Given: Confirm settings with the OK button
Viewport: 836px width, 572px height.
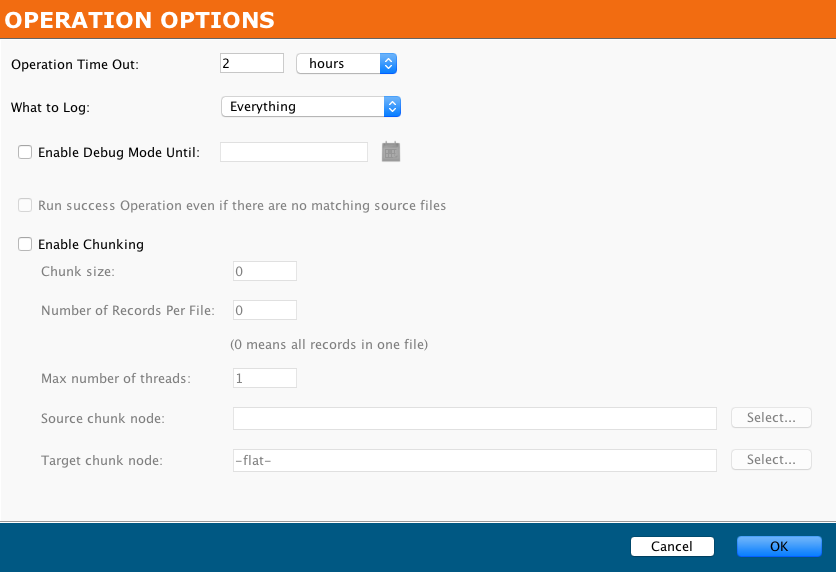Looking at the screenshot, I should pos(779,546).
